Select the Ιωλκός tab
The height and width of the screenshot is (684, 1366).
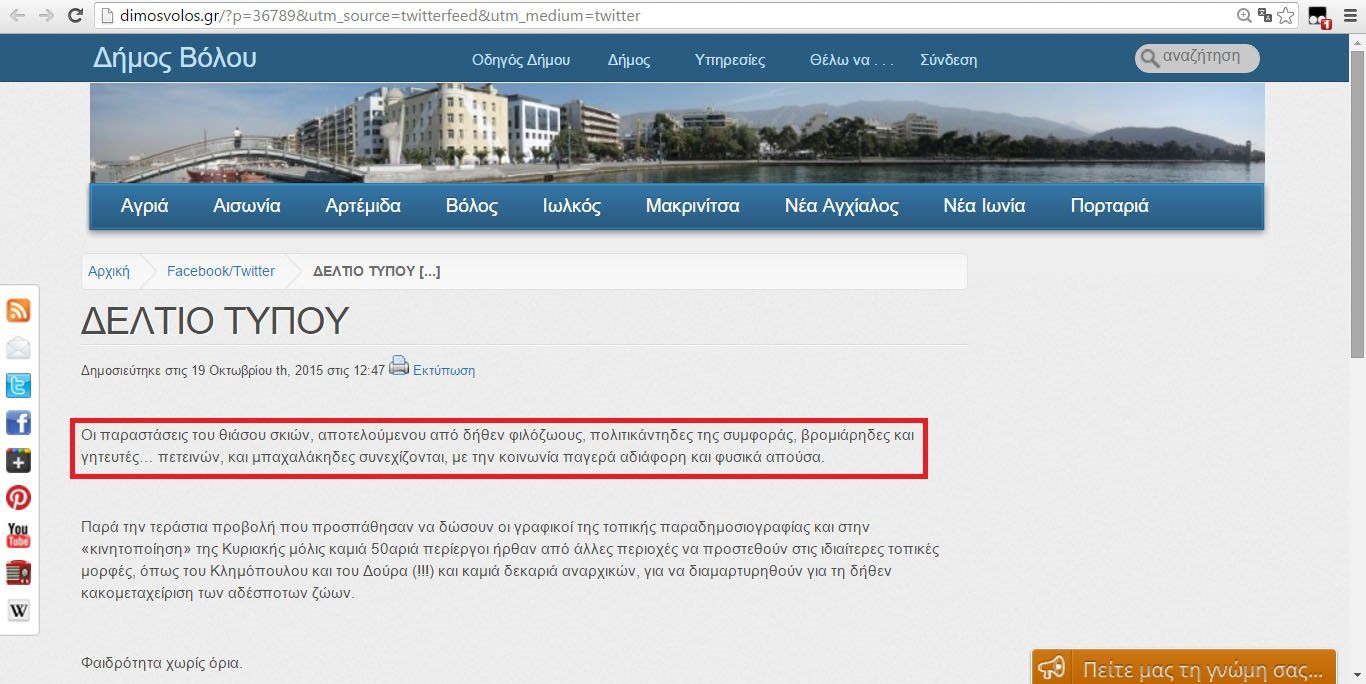point(572,206)
